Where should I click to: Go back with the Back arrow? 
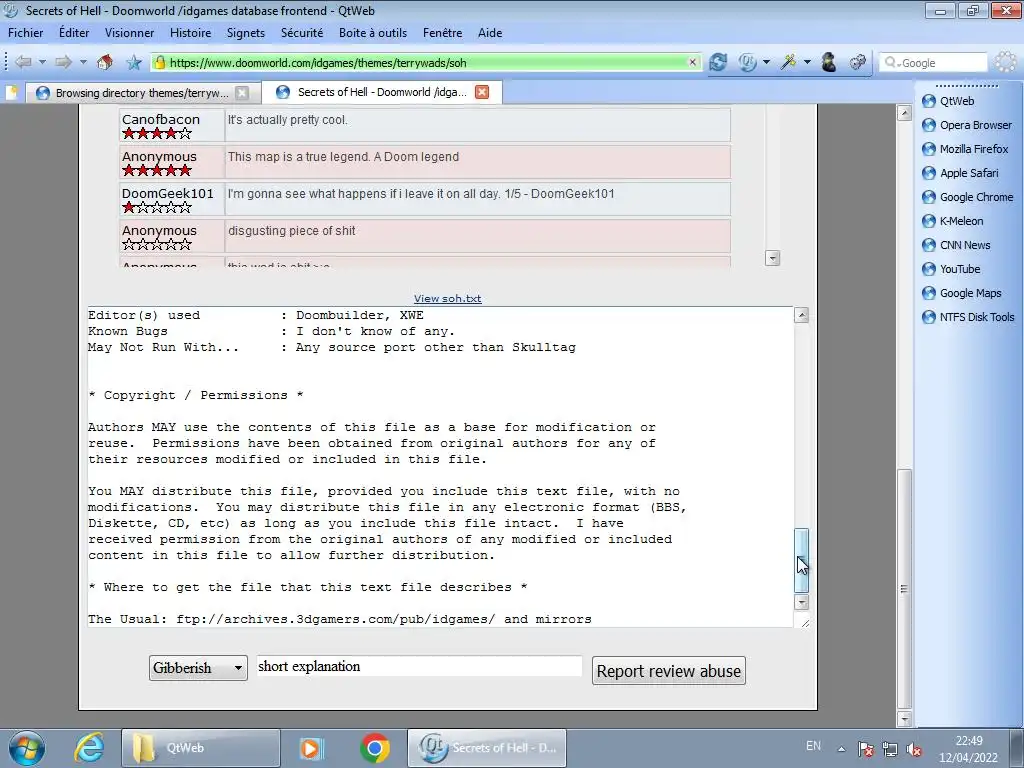[x=23, y=62]
